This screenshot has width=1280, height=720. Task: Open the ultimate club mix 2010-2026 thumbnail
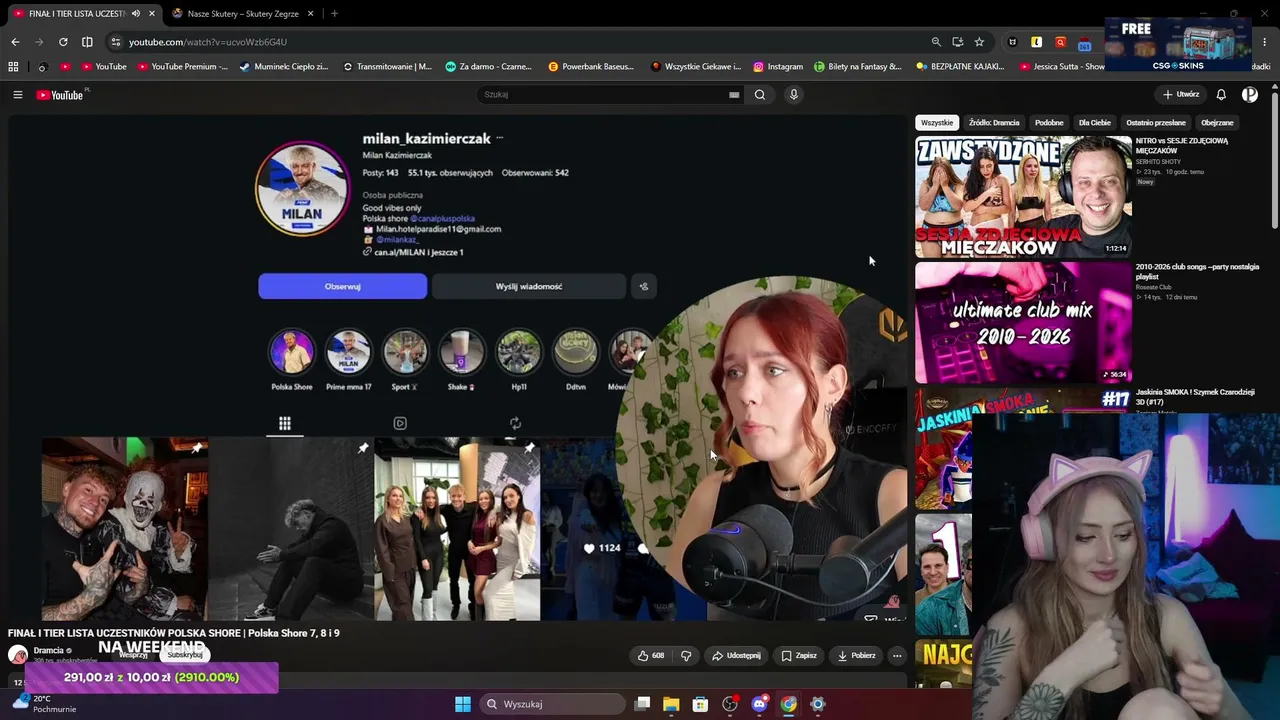1023,323
